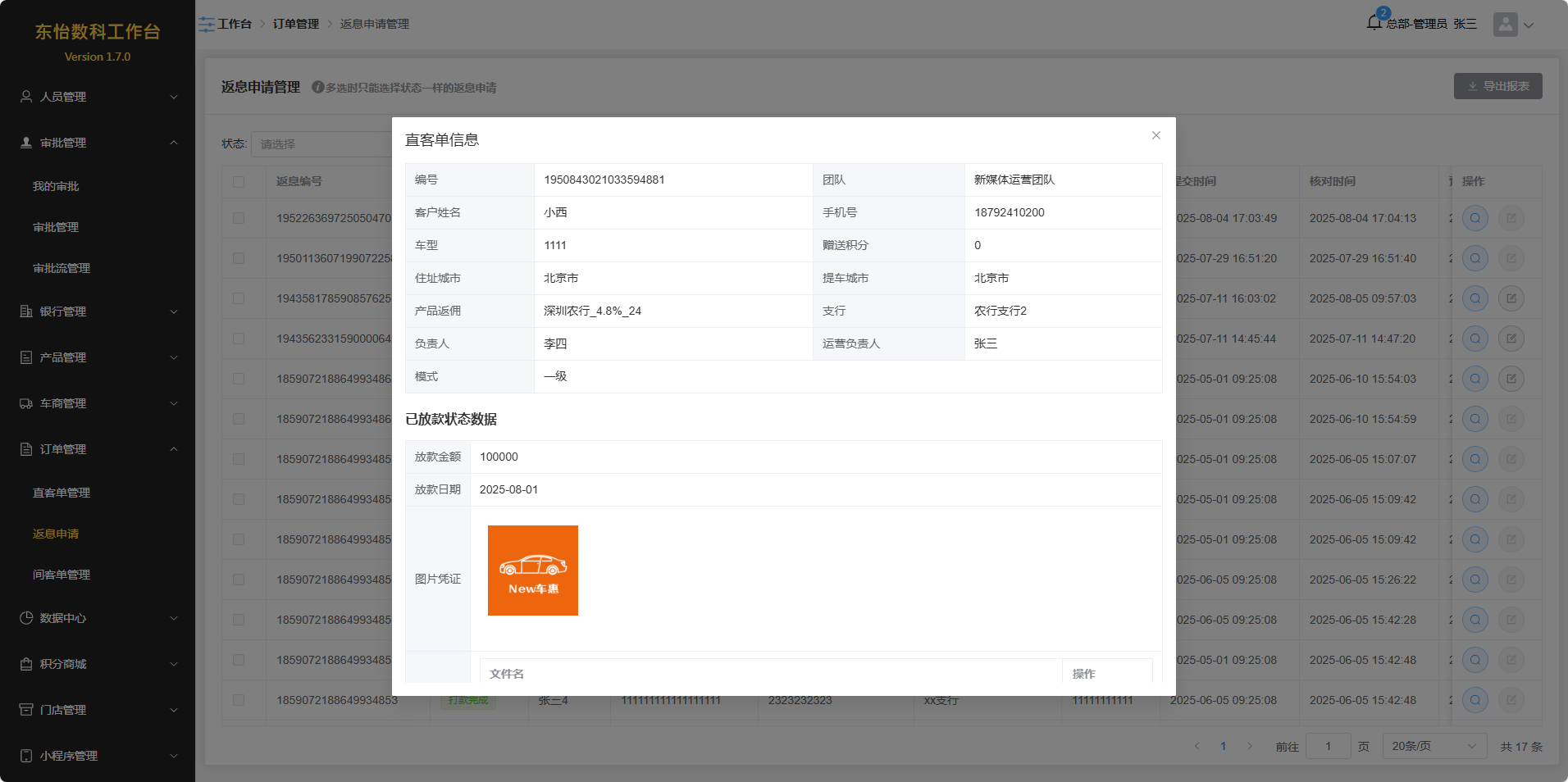Click the sidebar collapse icon beside 工作台
This screenshot has height=782, width=1568.
[x=207, y=25]
